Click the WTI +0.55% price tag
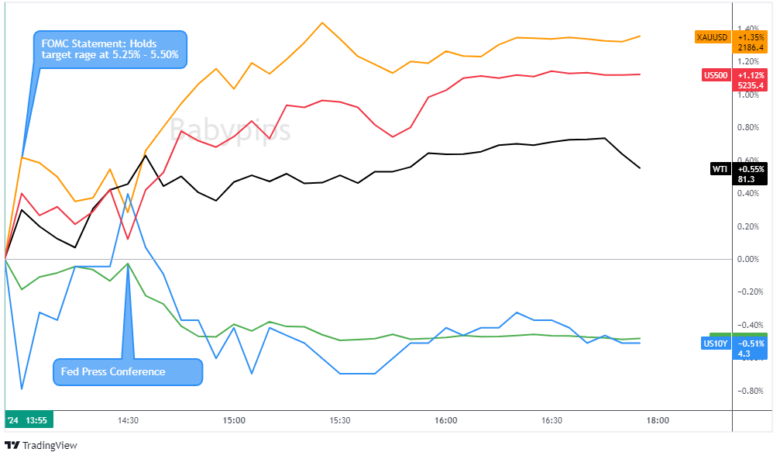This screenshot has height=459, width=780. (751, 174)
